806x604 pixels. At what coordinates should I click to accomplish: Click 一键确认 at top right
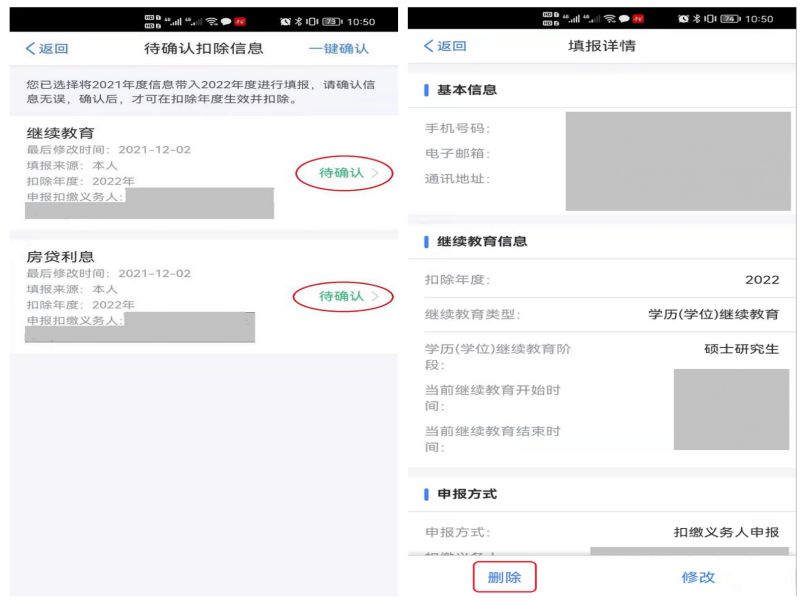338,48
